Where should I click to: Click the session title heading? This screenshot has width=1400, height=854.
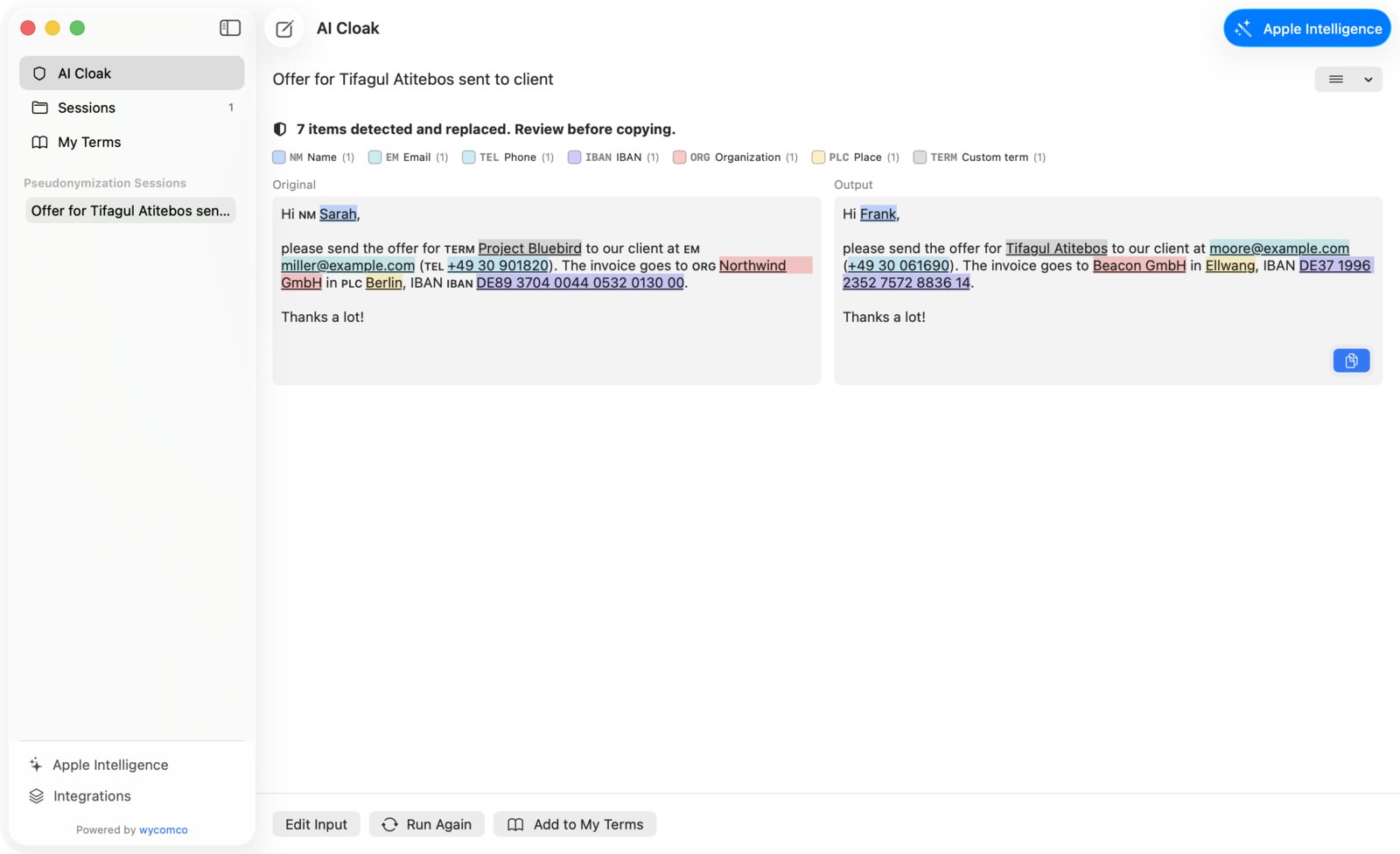413,80
